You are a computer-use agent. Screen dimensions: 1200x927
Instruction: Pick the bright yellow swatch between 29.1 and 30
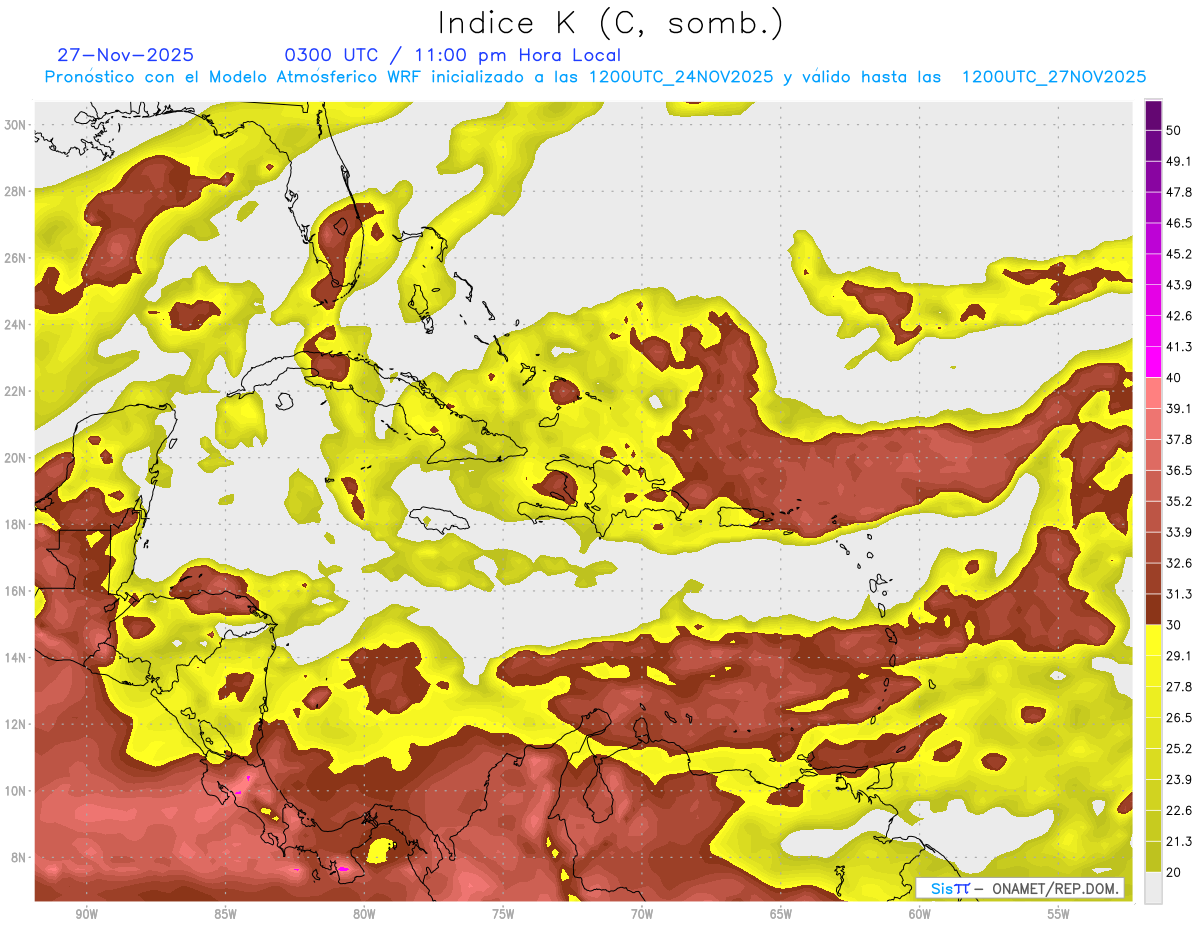(1153, 640)
